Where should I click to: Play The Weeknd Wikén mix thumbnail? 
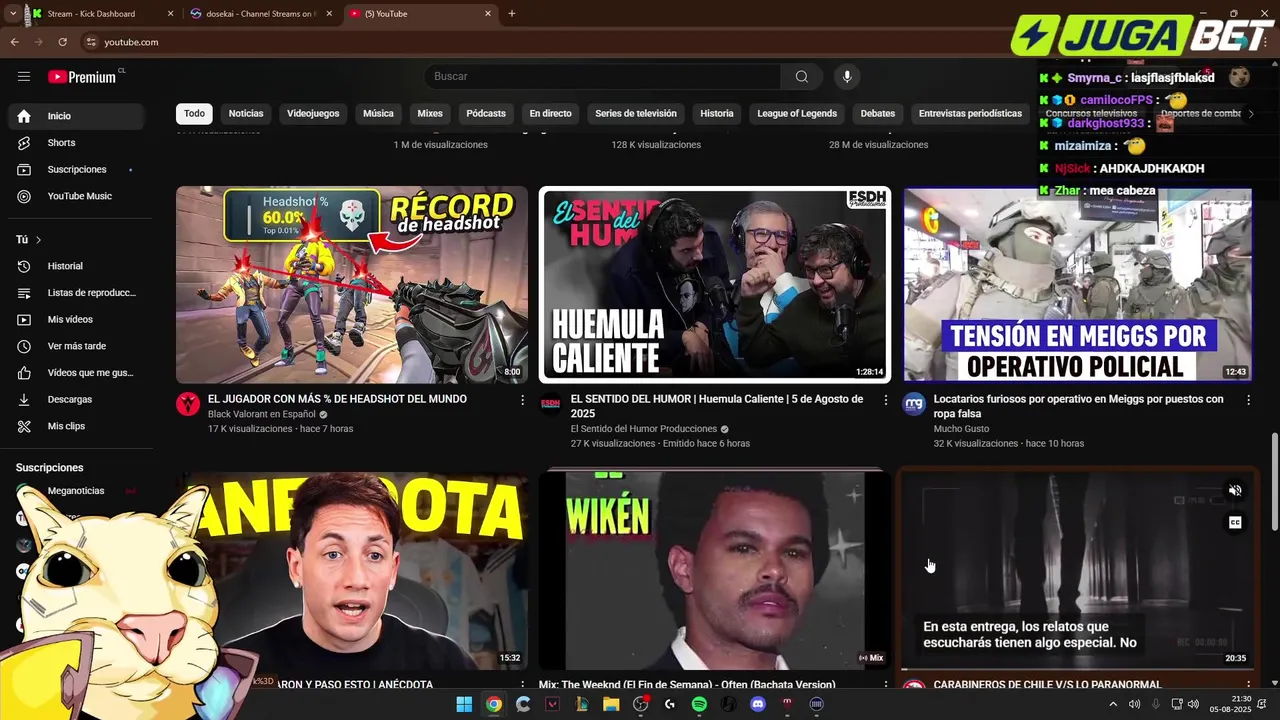tap(715, 570)
